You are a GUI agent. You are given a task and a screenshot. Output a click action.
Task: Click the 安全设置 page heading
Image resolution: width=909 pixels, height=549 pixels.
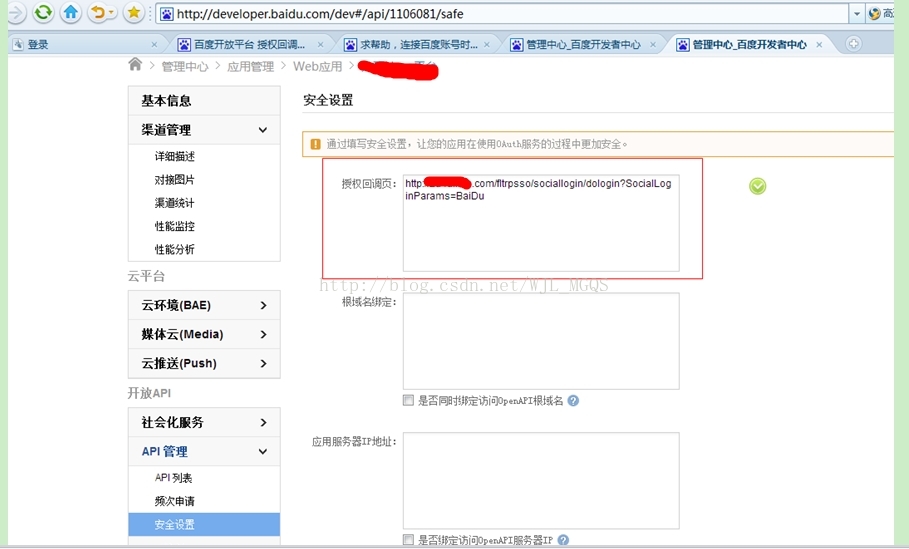328,100
